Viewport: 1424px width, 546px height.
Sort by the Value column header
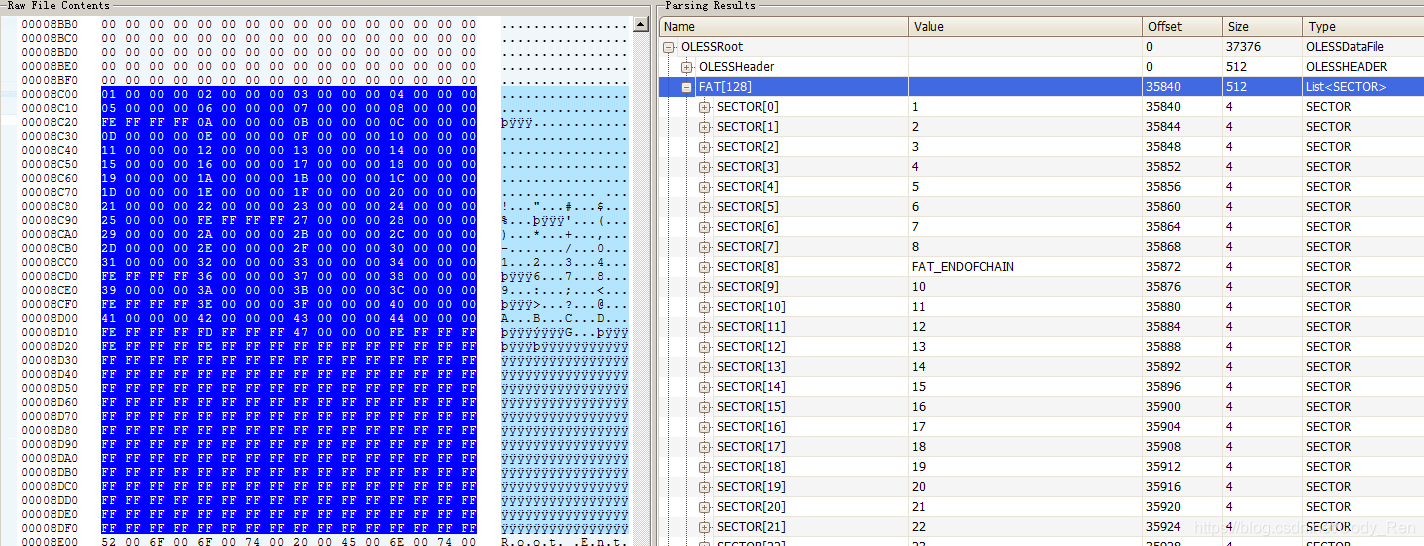click(1026, 27)
